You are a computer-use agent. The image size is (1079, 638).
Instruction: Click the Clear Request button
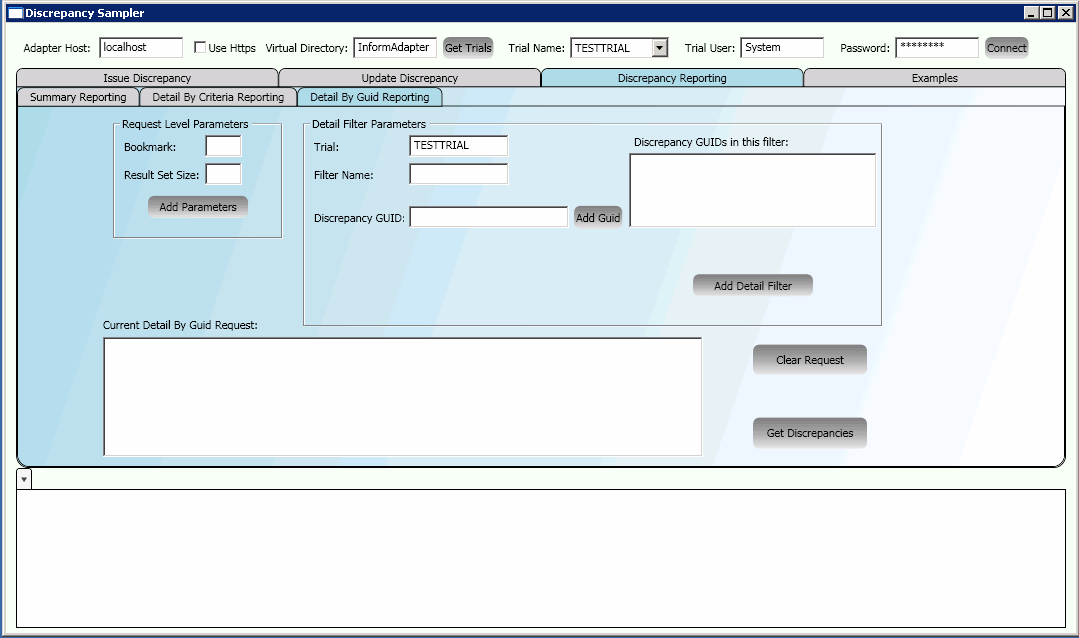click(x=810, y=360)
